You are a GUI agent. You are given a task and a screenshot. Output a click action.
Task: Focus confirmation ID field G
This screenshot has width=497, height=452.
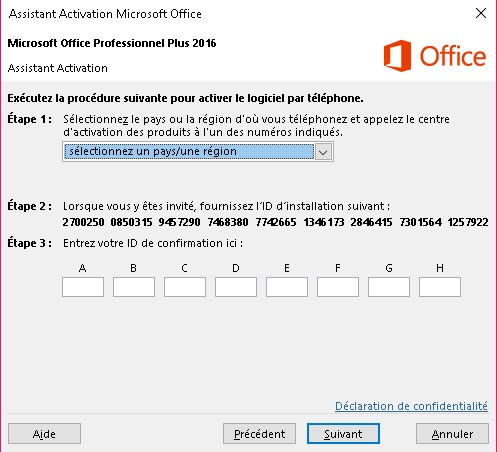pyautogui.click(x=389, y=287)
